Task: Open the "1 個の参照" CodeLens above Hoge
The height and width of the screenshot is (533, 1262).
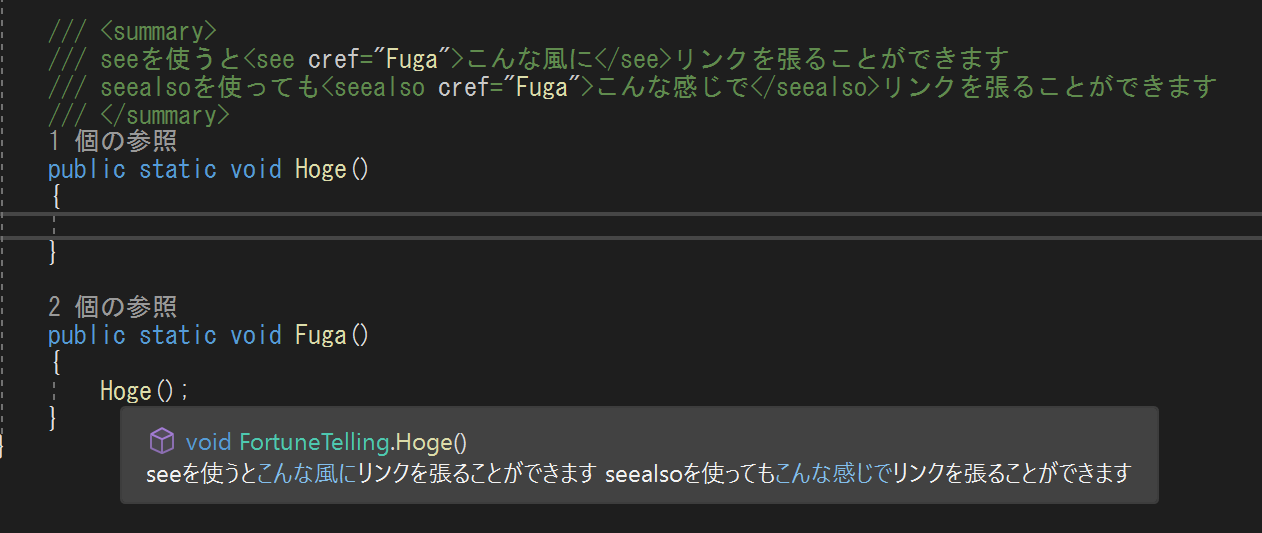Action: click(x=112, y=142)
